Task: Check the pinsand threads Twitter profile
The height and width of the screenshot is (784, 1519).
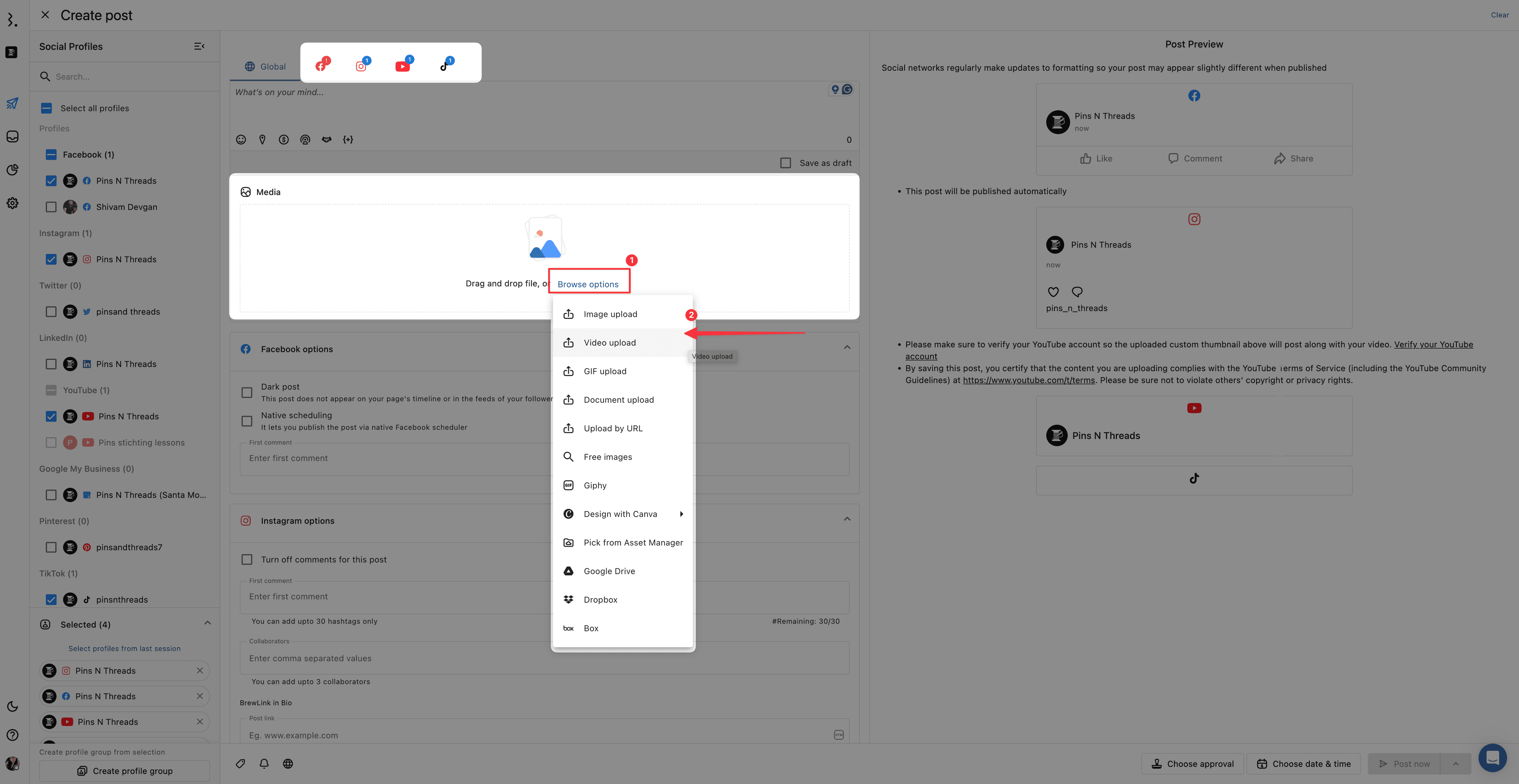Action: pos(51,312)
